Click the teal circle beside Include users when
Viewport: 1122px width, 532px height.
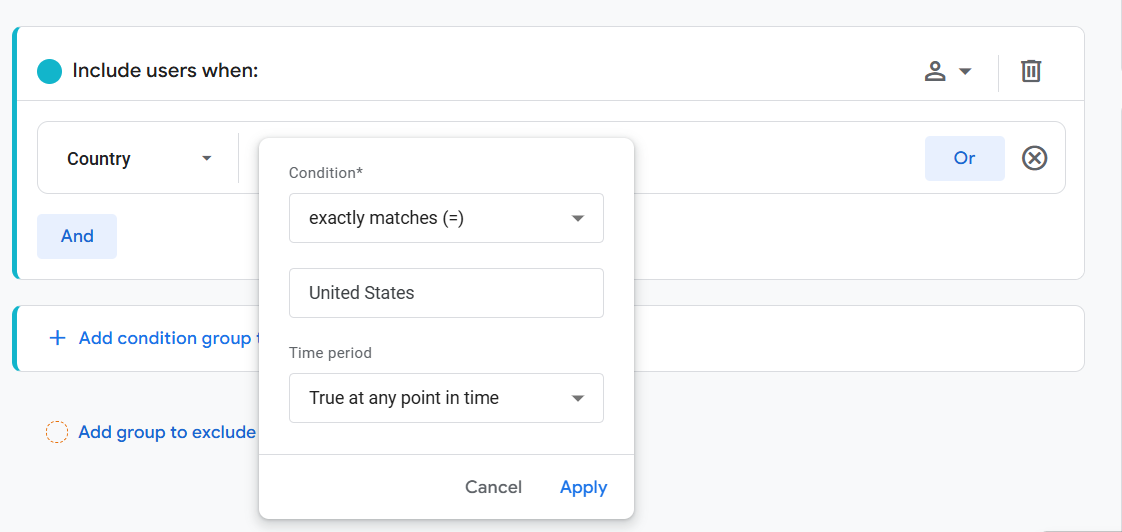[x=49, y=72]
